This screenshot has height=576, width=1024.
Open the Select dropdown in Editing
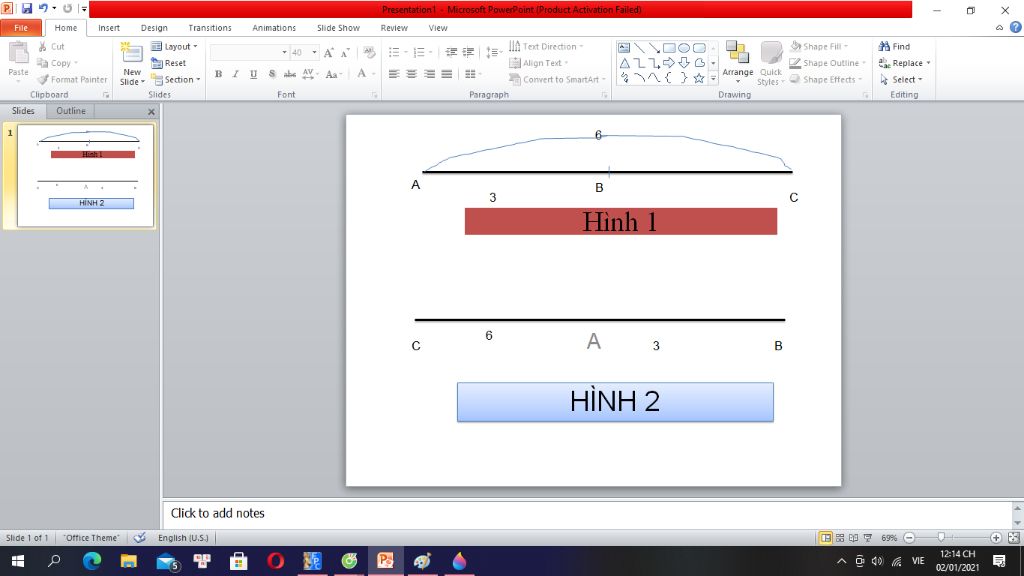point(901,80)
